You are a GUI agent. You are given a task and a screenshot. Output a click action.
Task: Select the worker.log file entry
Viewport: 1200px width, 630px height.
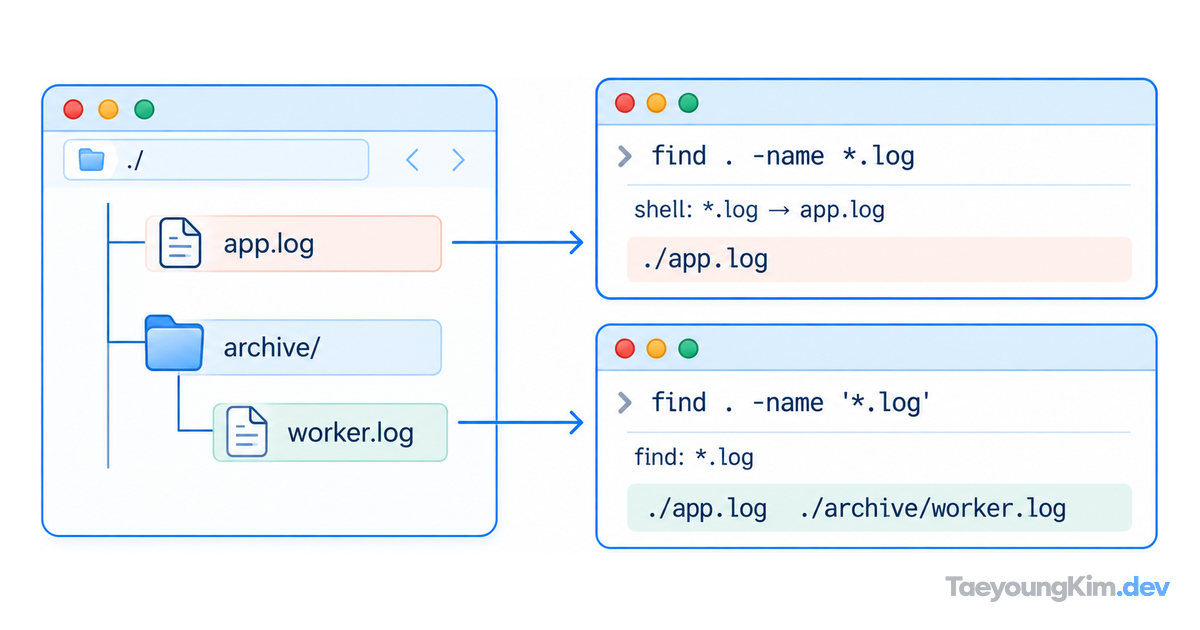point(330,432)
